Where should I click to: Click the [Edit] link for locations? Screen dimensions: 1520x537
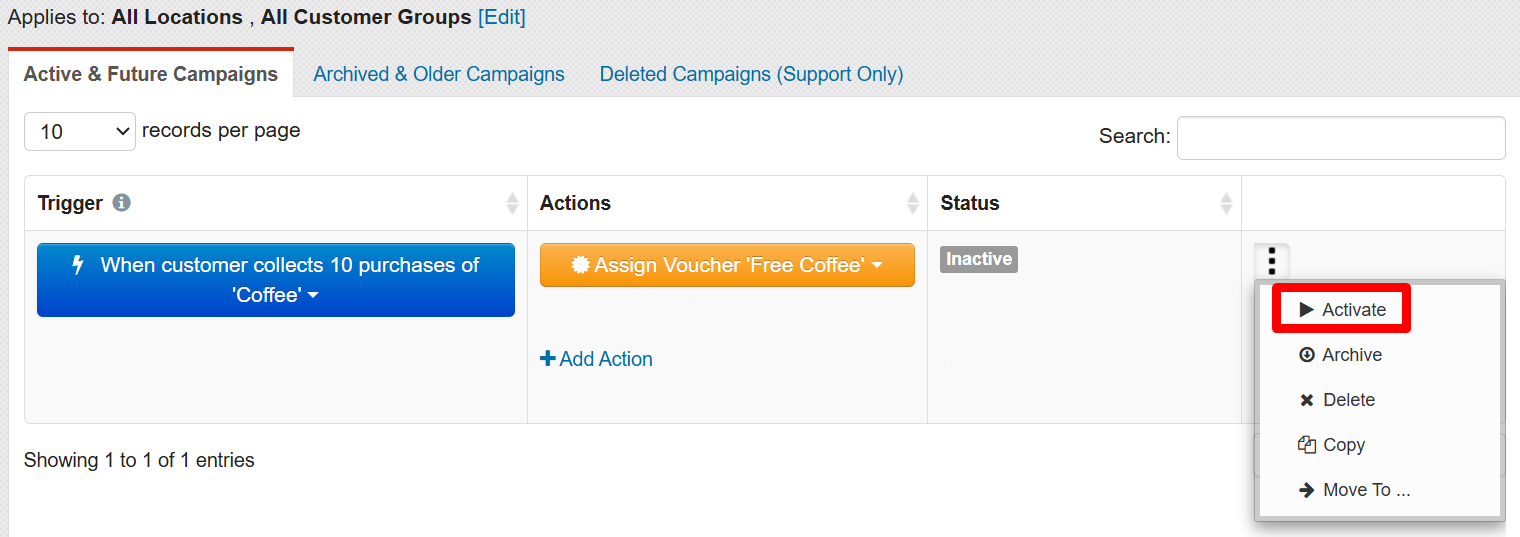pos(501,17)
